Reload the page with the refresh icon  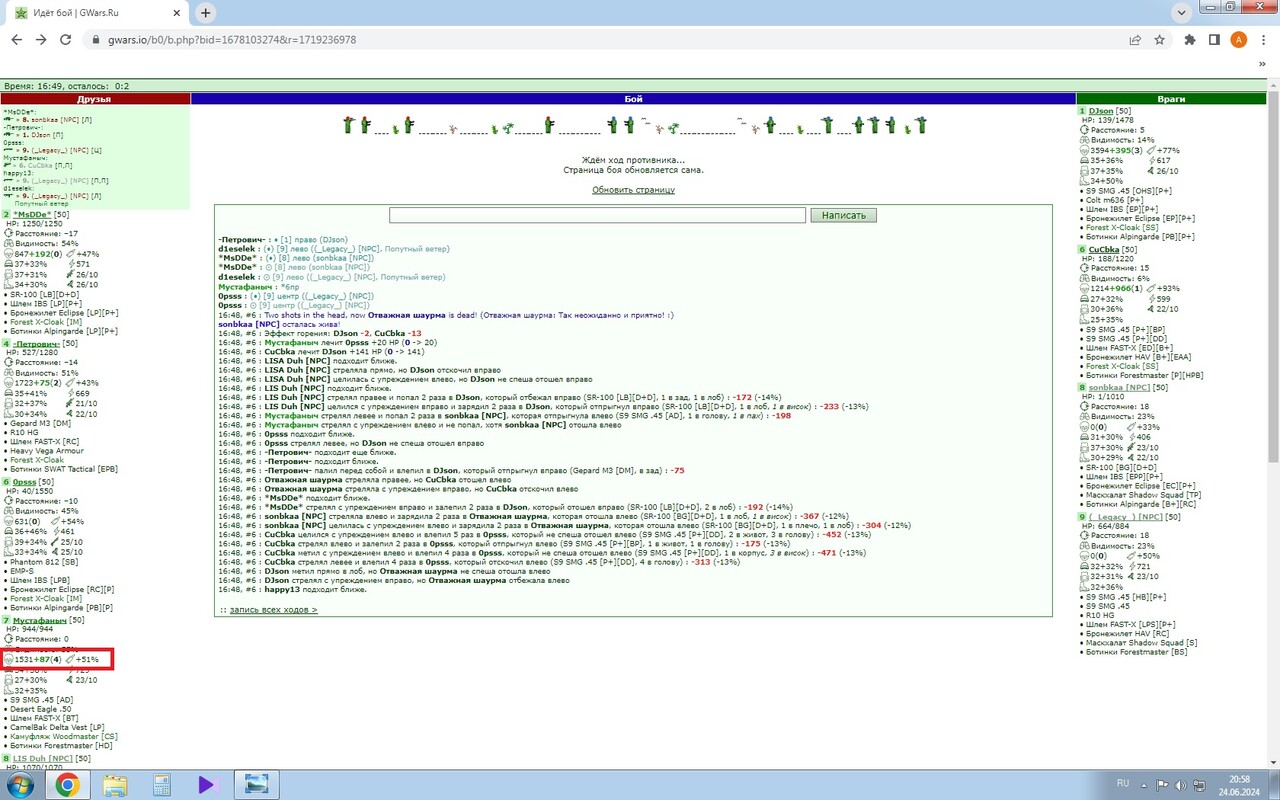[66, 40]
